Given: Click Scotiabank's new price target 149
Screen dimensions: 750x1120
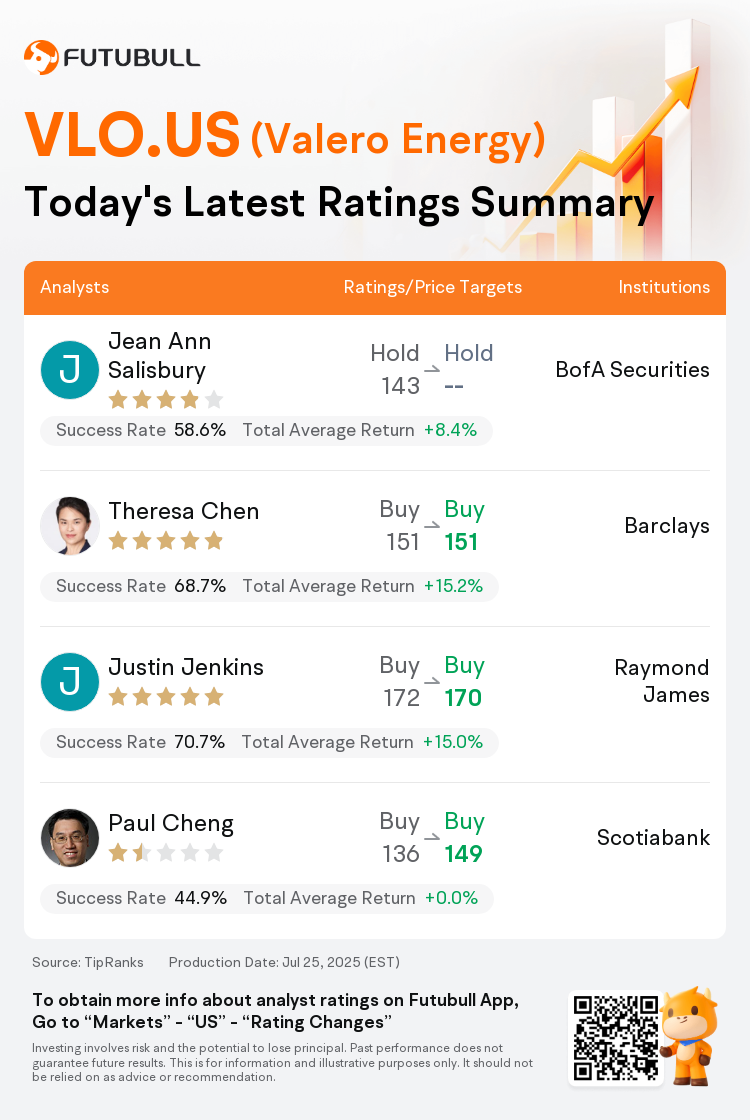Looking at the screenshot, I should coord(464,854).
